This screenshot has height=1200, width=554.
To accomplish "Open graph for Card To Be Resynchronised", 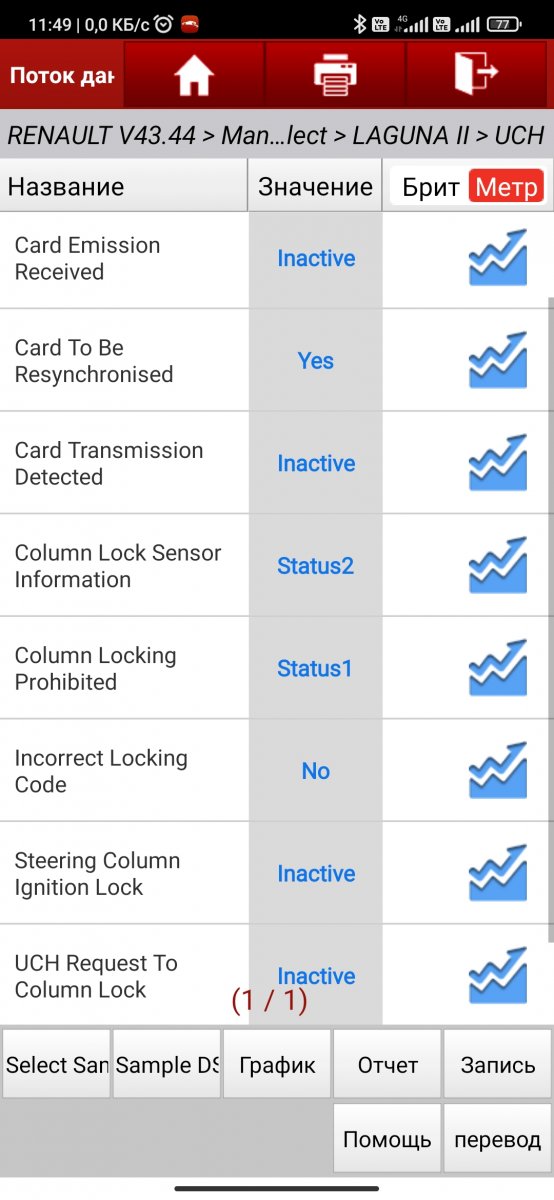I will tap(497, 361).
